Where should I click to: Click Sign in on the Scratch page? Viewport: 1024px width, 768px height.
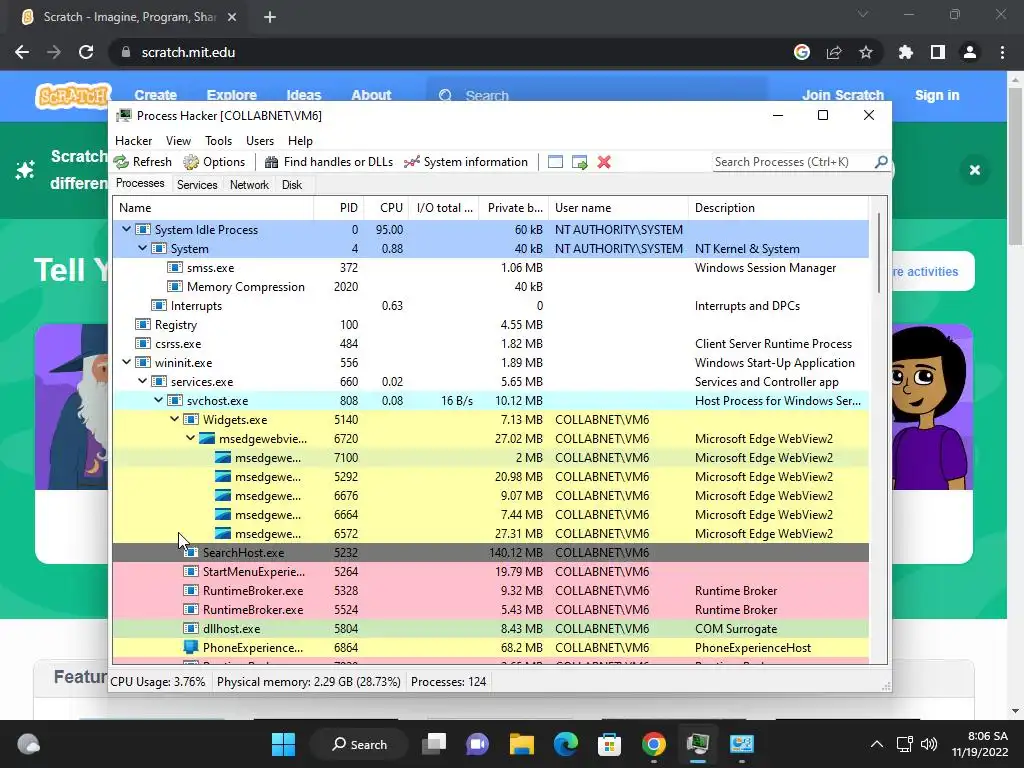click(x=937, y=95)
